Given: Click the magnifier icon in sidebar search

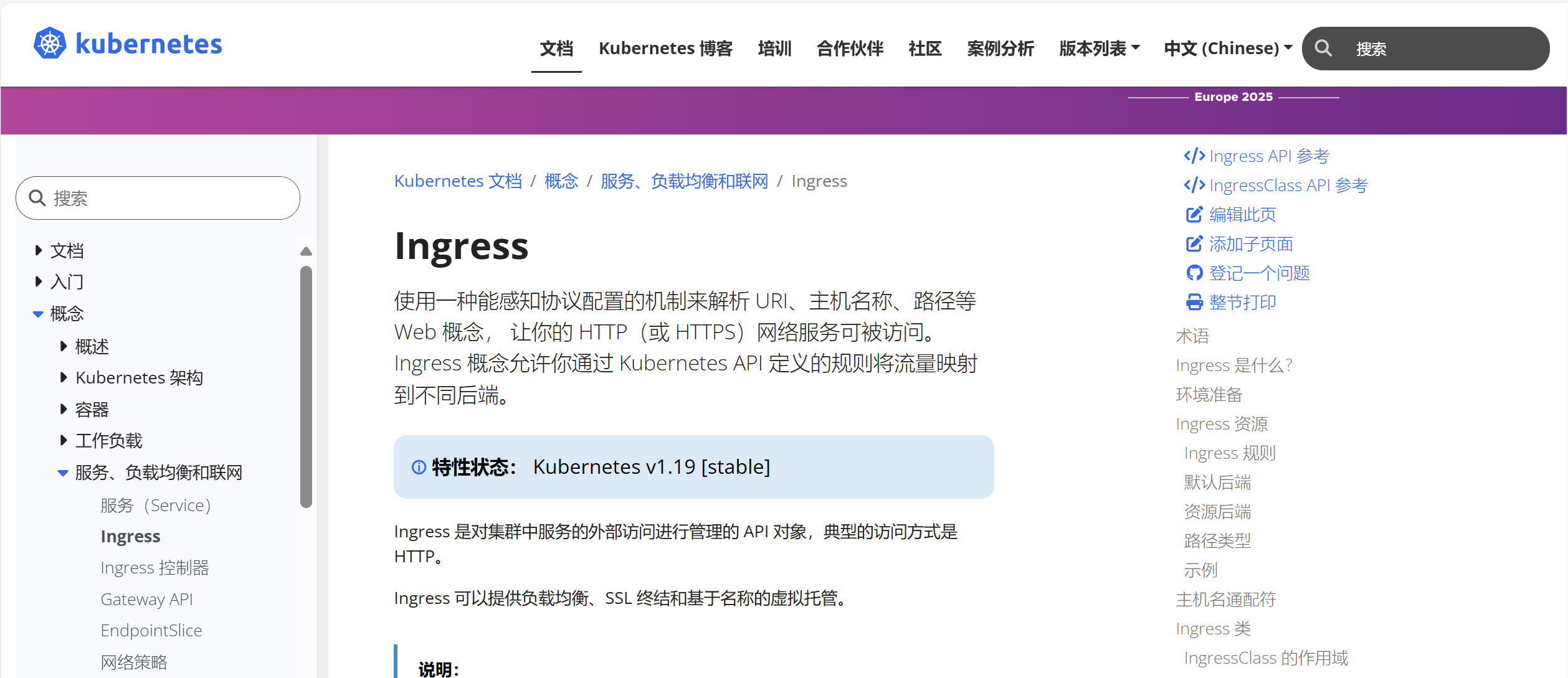Looking at the screenshot, I should pos(37,198).
